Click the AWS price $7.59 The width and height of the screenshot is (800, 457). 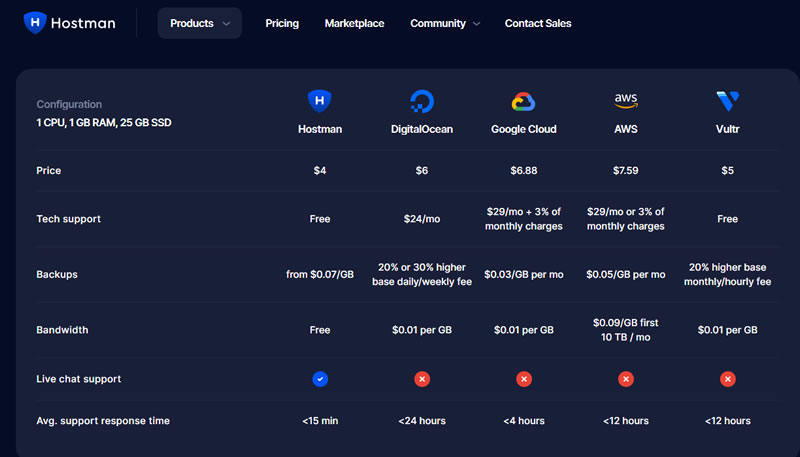tap(626, 170)
